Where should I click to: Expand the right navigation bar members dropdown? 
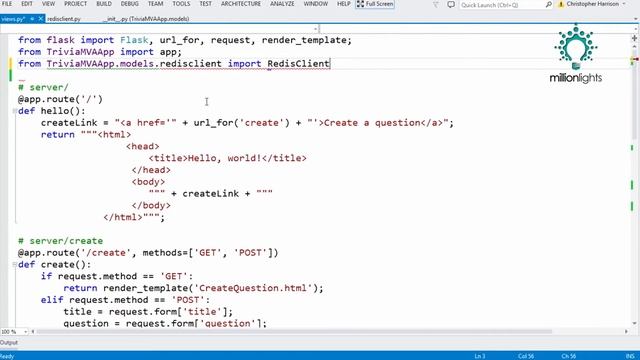click(x=635, y=29)
